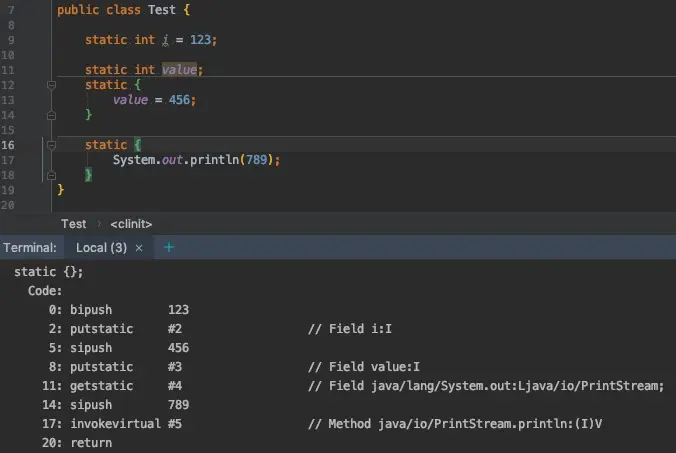This screenshot has width=676, height=453.
Task: Click '17: invokevirtual' bytecode instruction
Action: click(101, 424)
